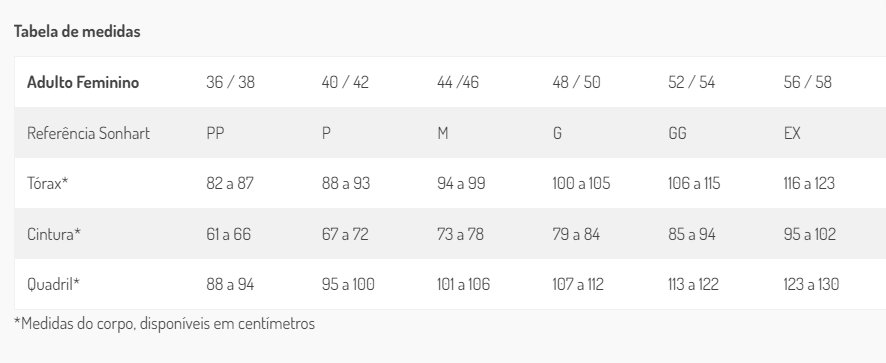Viewport: 886px width, 363px height.
Task: Select the 73 a 78 cintura cell
Action: point(461,234)
